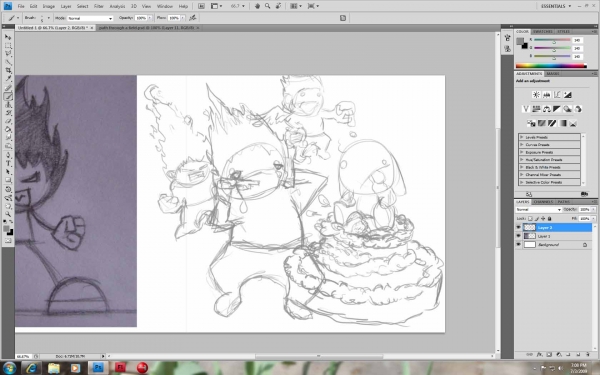The height and width of the screenshot is (375, 600).
Task: Select the Horizontal Type tool
Action: [8, 164]
